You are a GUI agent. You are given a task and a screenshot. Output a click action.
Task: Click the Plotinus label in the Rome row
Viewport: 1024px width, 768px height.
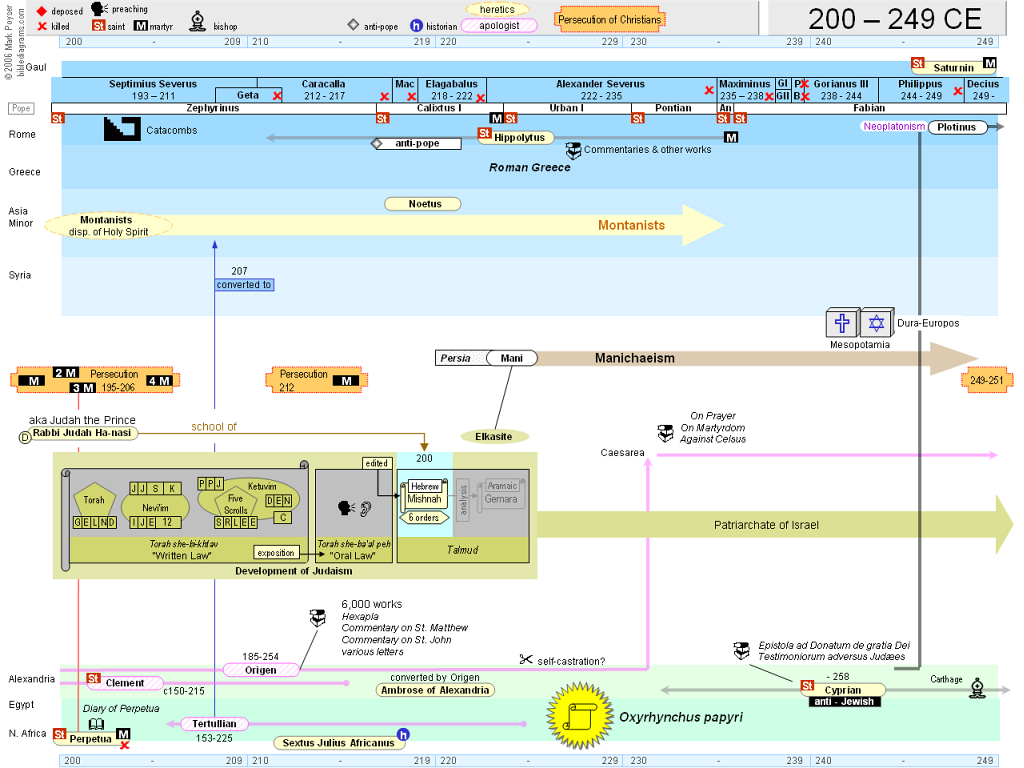click(957, 127)
